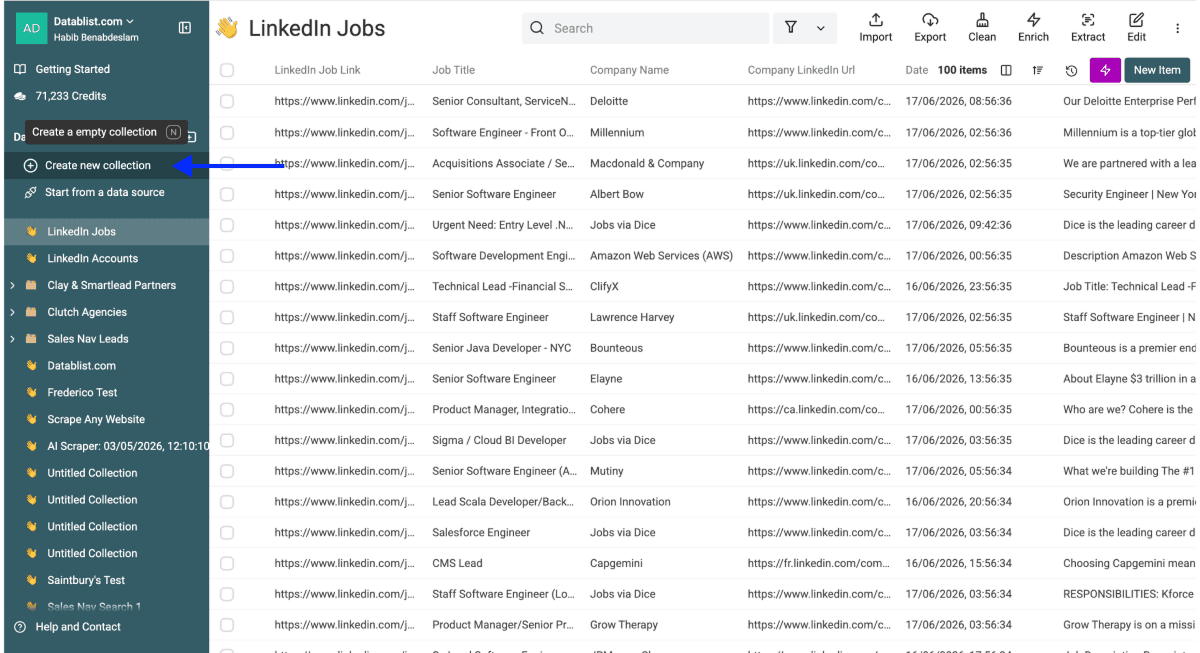The height and width of the screenshot is (653, 1200).
Task: Click the hand icon next to Frederico Test
Action: pos(32,393)
